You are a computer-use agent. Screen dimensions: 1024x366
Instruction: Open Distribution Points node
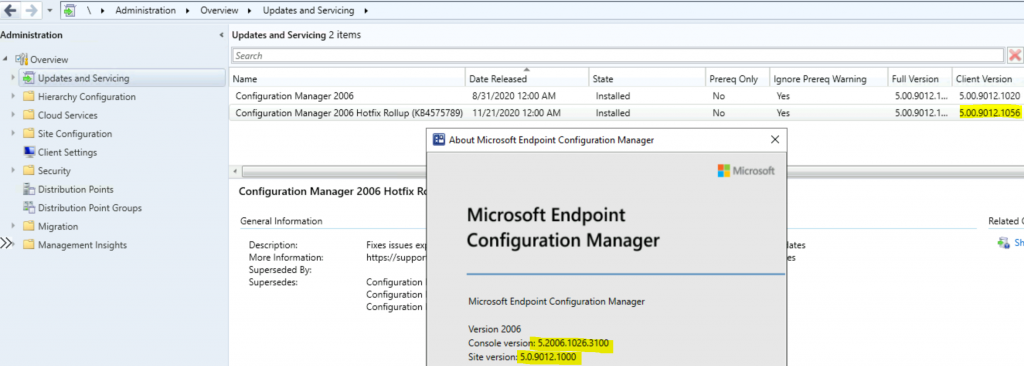click(x=76, y=190)
